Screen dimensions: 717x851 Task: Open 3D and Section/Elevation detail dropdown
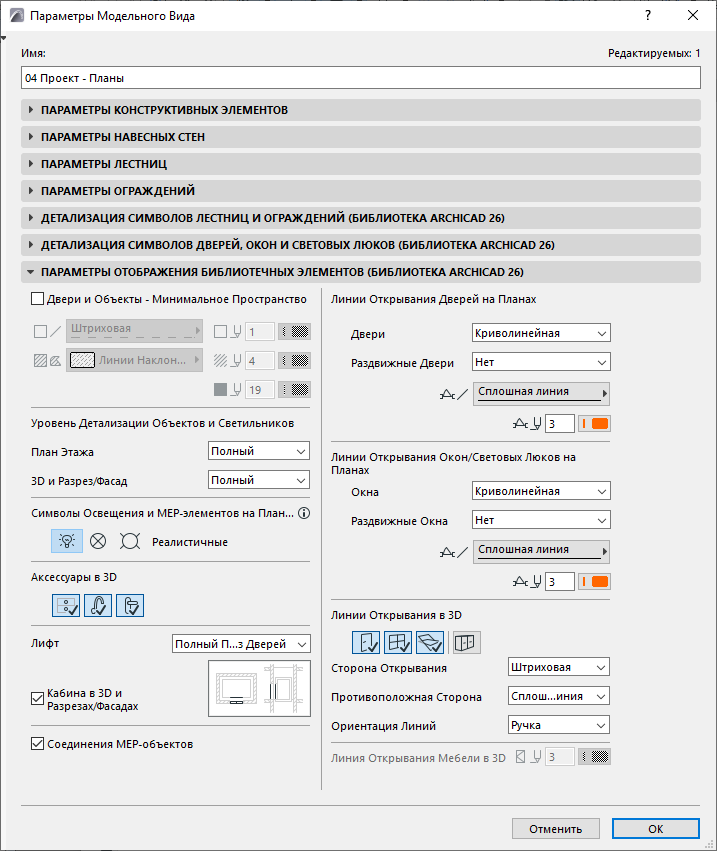[x=259, y=480]
